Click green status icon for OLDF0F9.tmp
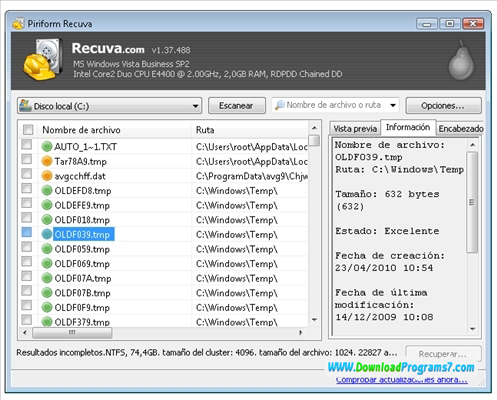 coord(47,307)
